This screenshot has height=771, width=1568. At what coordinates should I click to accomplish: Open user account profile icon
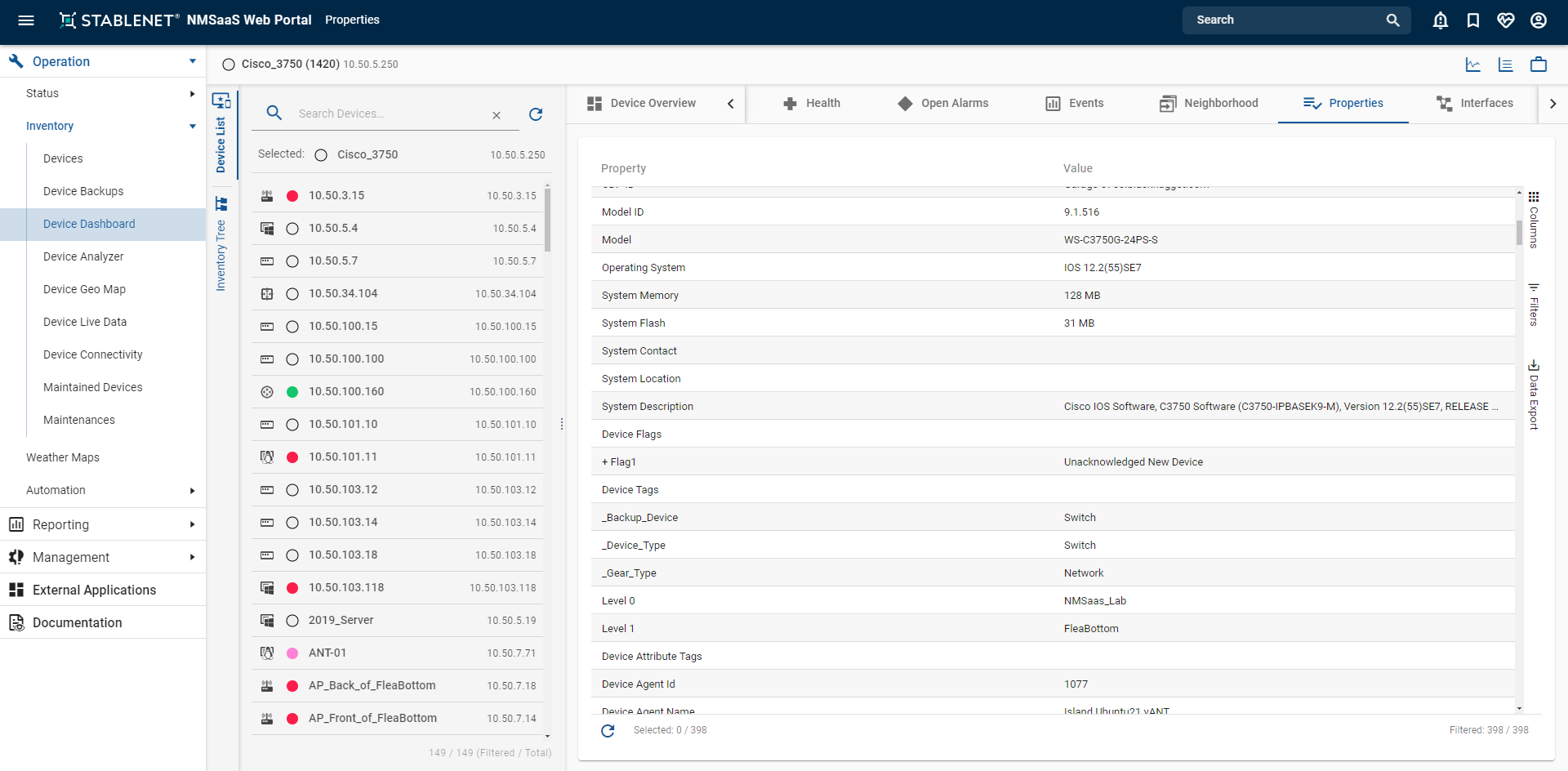click(1539, 20)
